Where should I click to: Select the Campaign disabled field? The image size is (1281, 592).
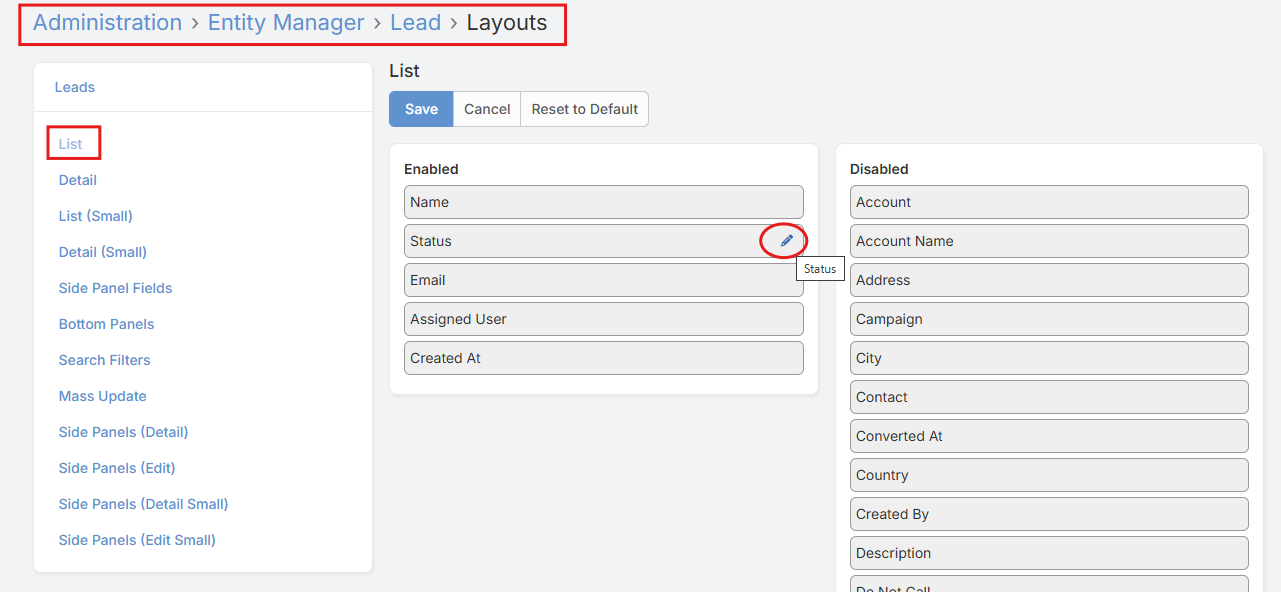click(1048, 318)
